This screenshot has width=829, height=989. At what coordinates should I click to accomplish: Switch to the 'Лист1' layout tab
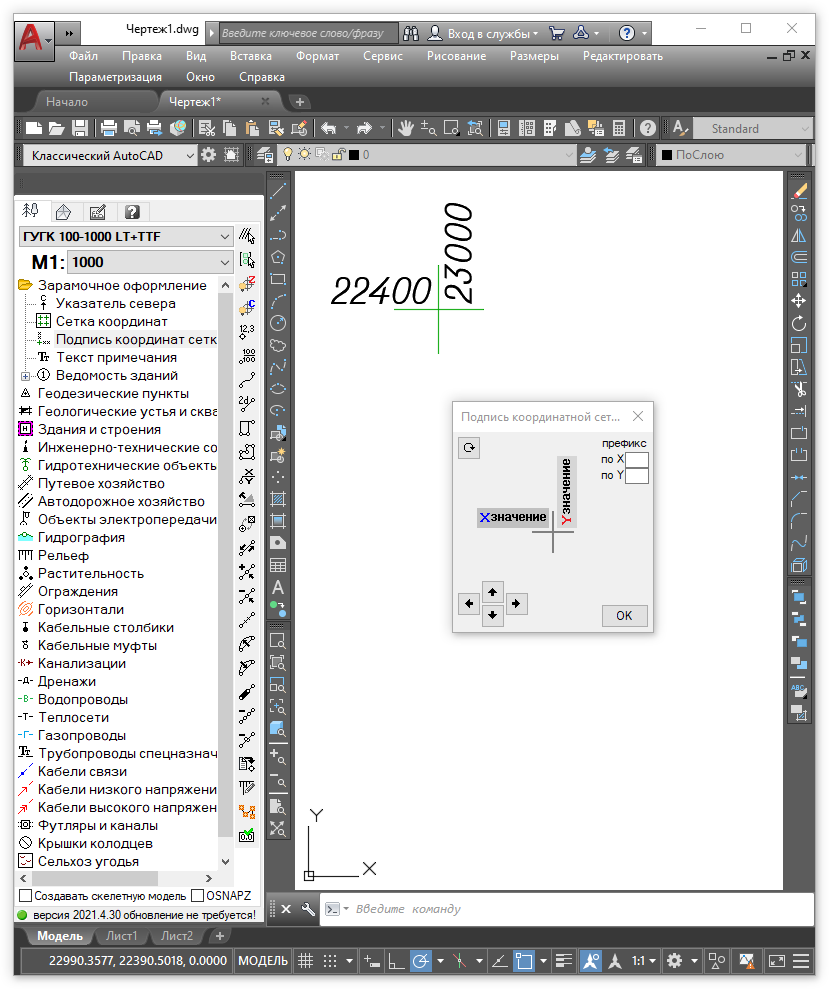(x=122, y=936)
